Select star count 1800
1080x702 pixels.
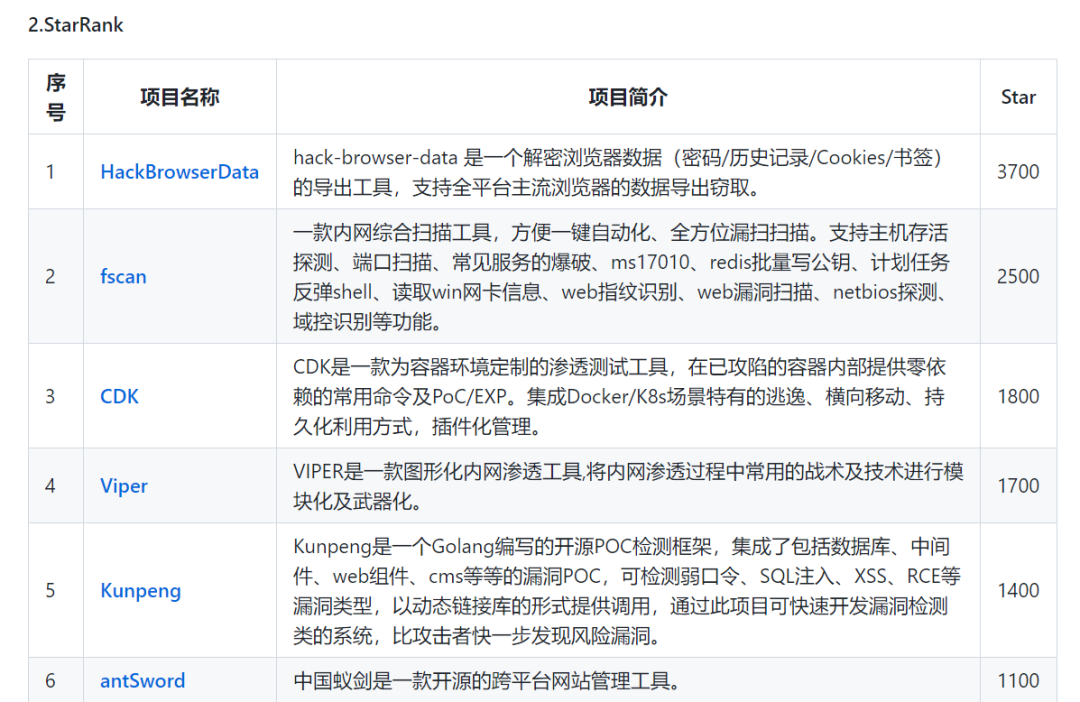pyautogui.click(x=1018, y=396)
